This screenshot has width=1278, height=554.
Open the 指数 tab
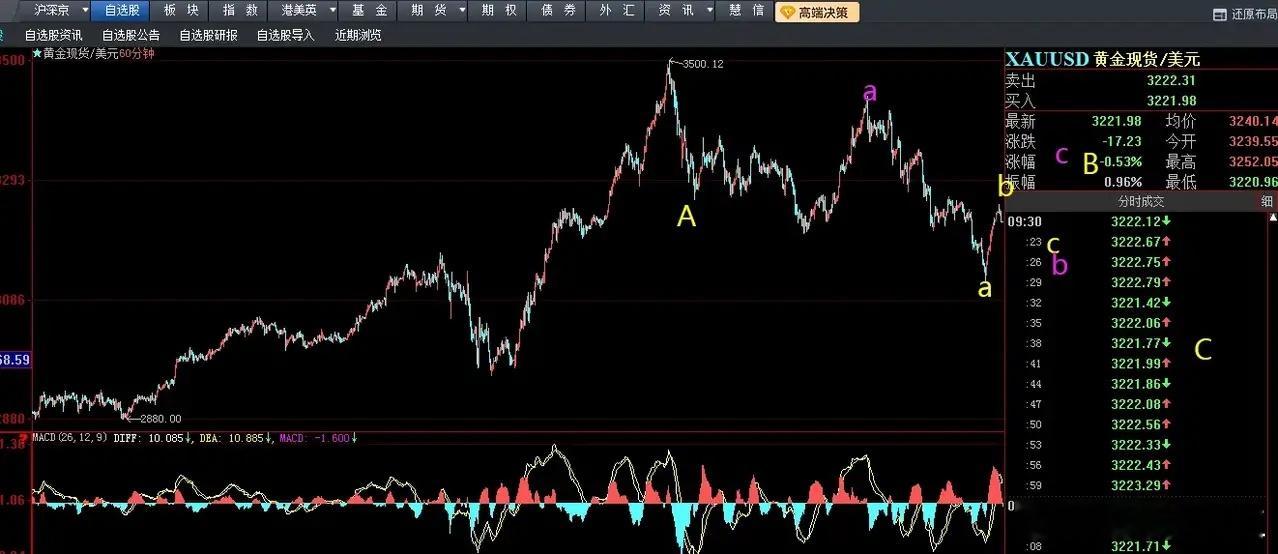click(x=241, y=11)
